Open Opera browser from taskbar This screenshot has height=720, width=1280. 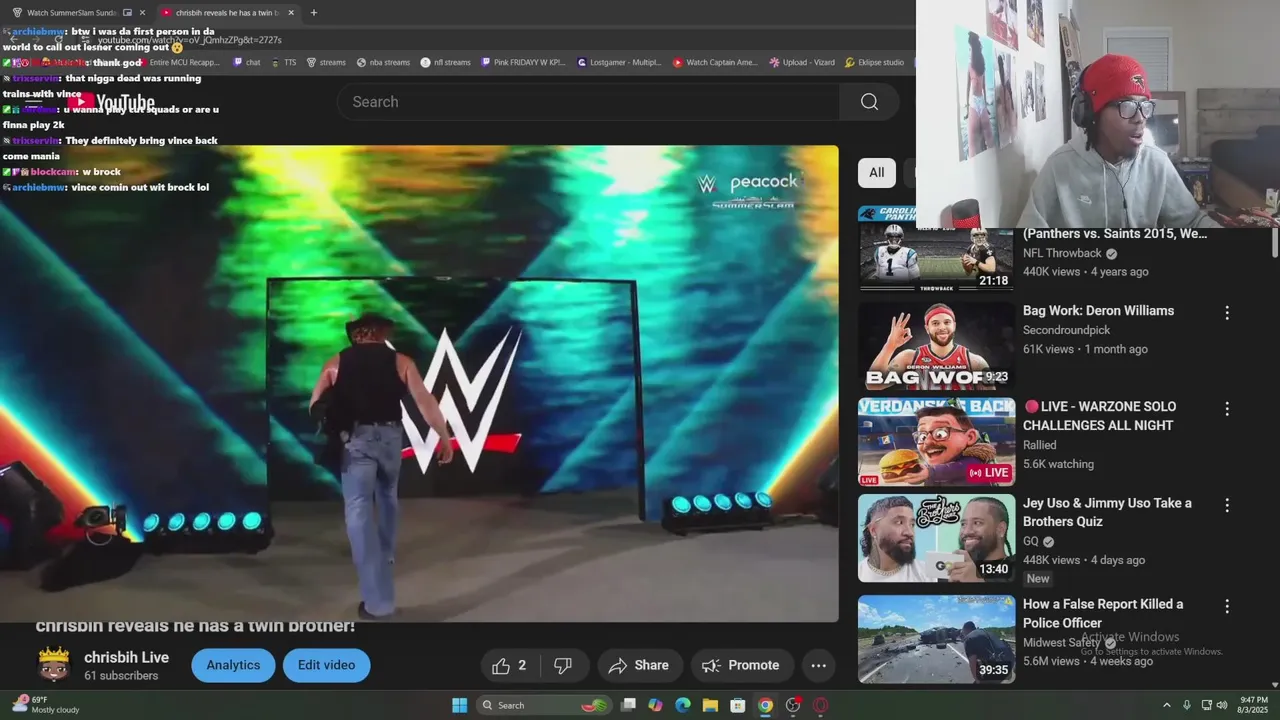coord(820,705)
